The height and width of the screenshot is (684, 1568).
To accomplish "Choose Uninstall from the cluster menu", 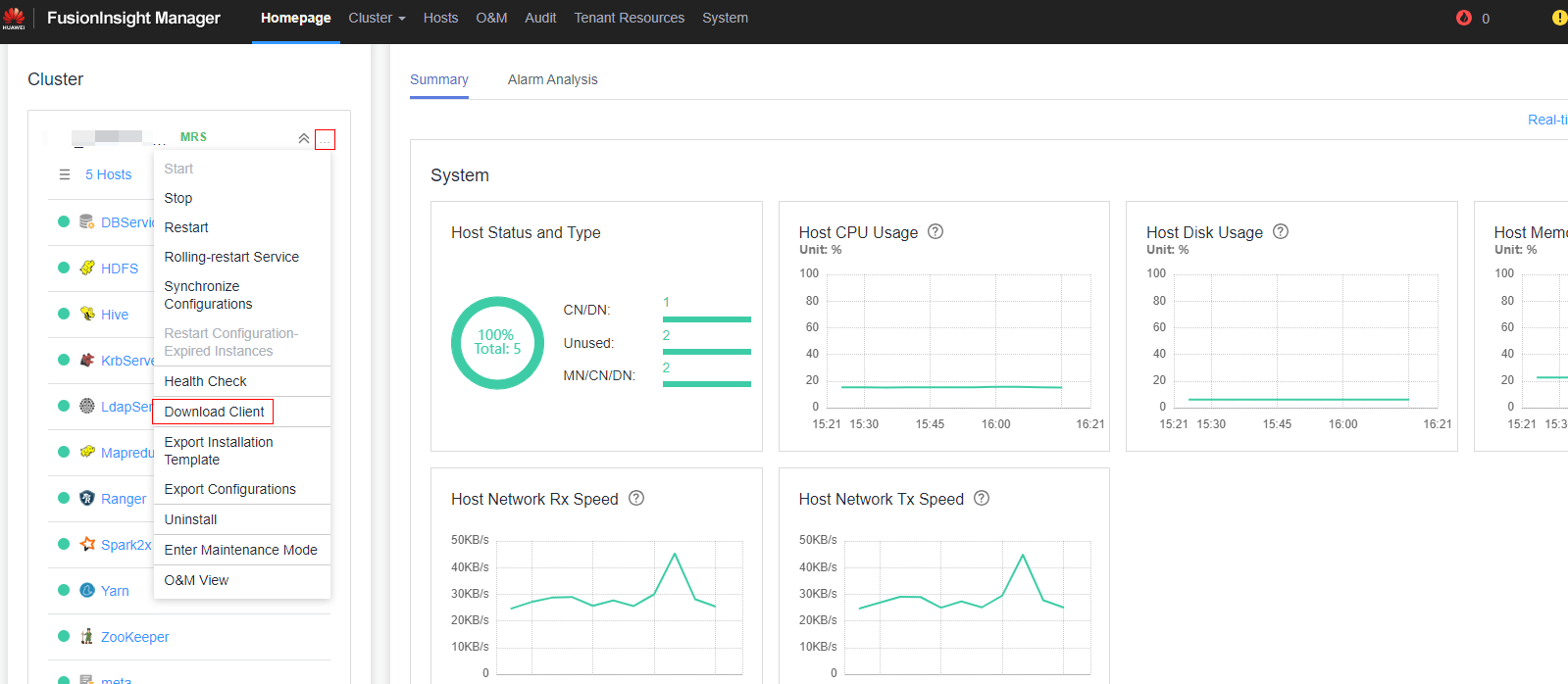I will click(x=190, y=519).
